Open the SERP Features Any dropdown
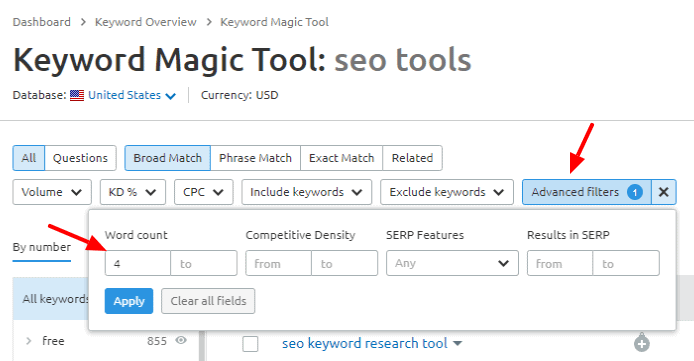 452,263
